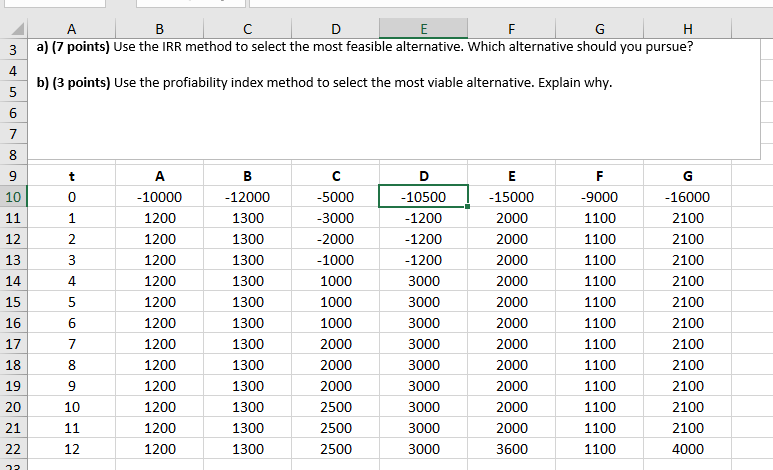Click cell 4000 in row 22
The width and height of the screenshot is (773, 470).
point(688,449)
